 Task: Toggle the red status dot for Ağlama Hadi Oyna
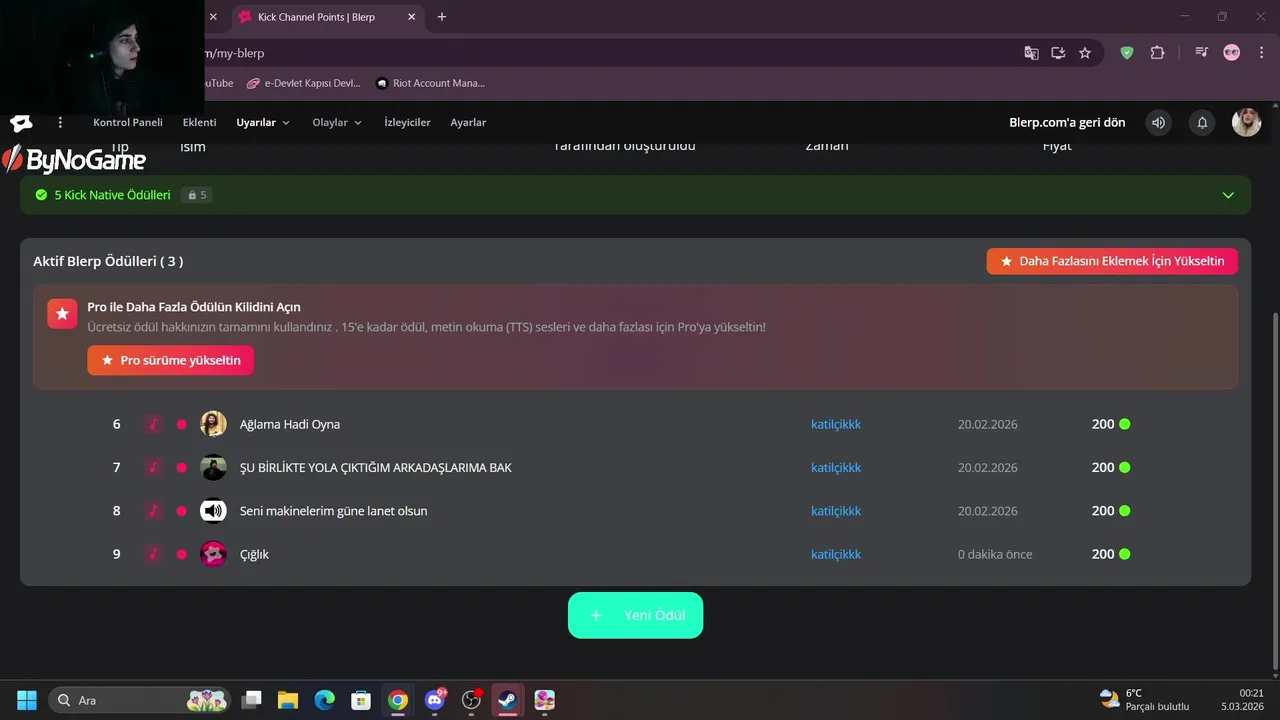click(181, 424)
